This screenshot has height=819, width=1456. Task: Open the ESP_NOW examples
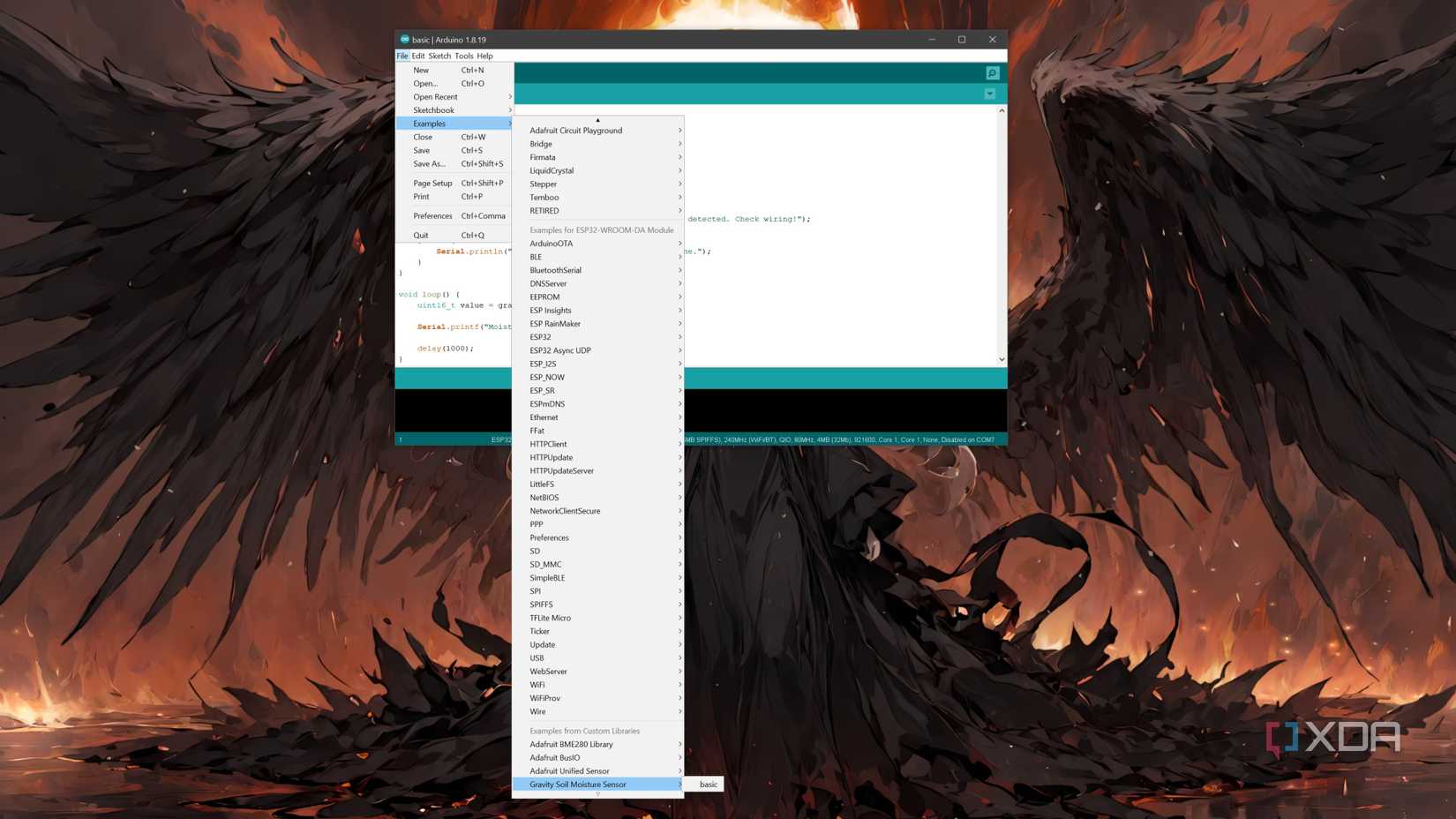(598, 378)
